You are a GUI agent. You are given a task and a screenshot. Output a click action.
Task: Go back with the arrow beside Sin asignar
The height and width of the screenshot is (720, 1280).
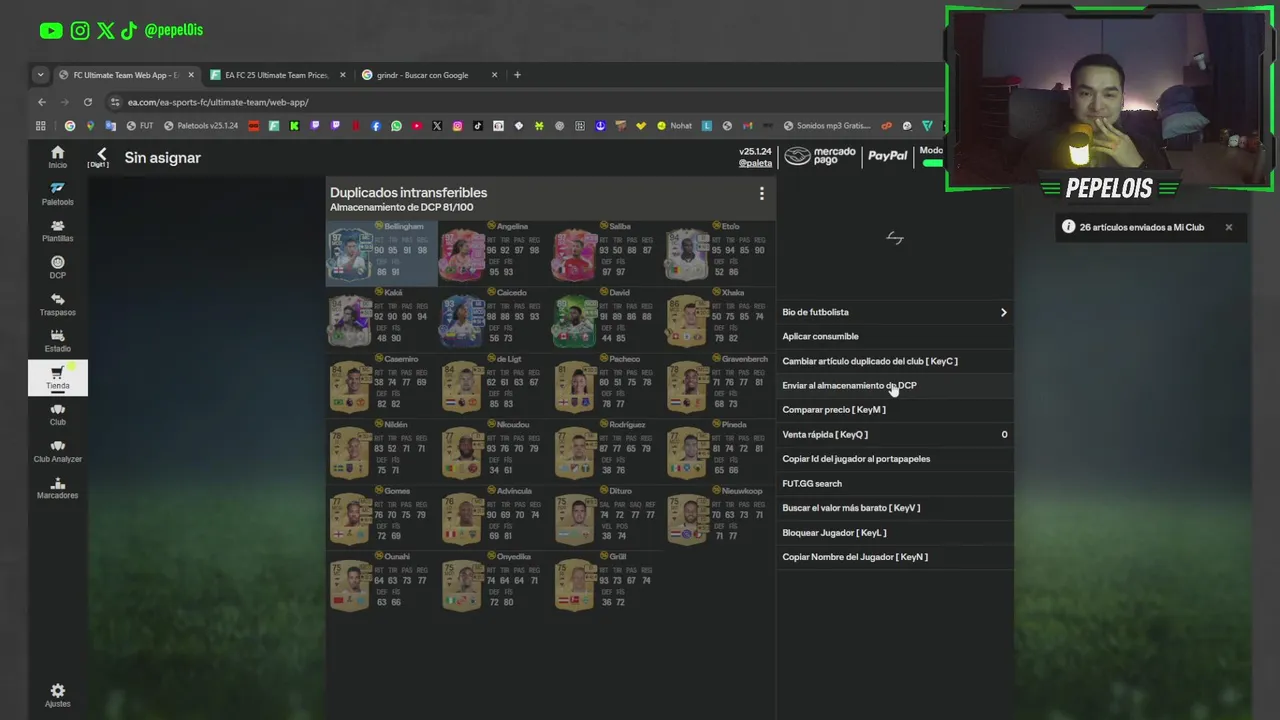point(101,157)
